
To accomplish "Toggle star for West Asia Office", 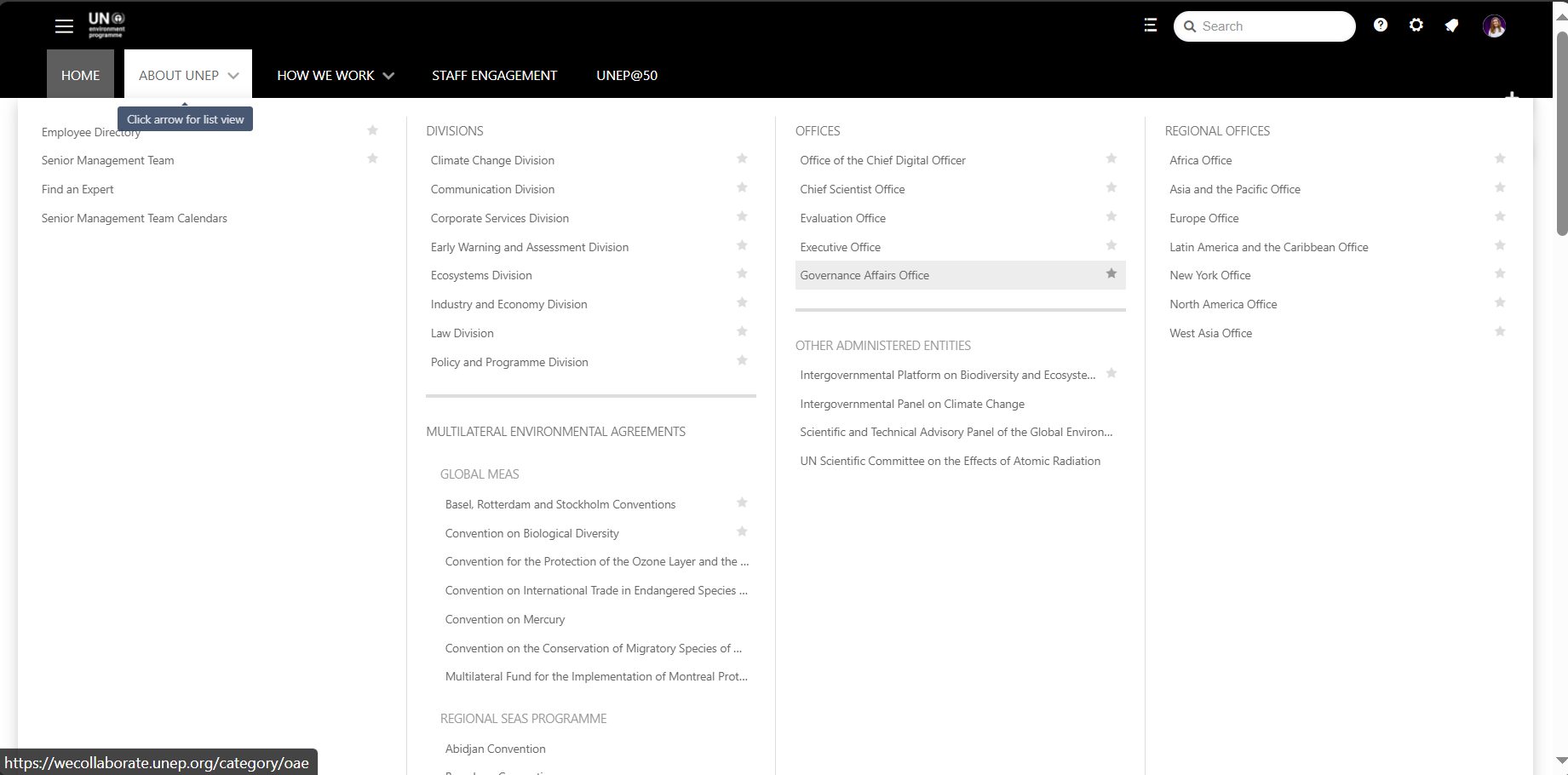I will [x=1500, y=331].
